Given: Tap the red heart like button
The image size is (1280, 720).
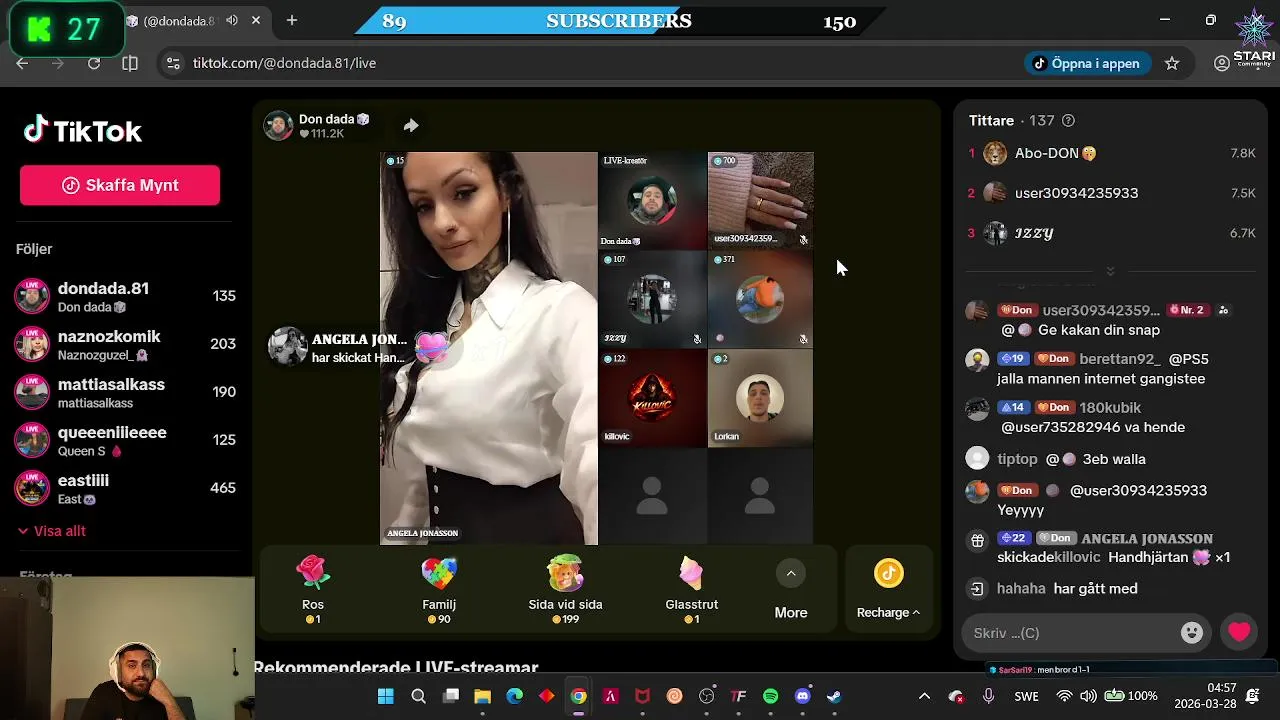Looking at the screenshot, I should coord(1239,632).
